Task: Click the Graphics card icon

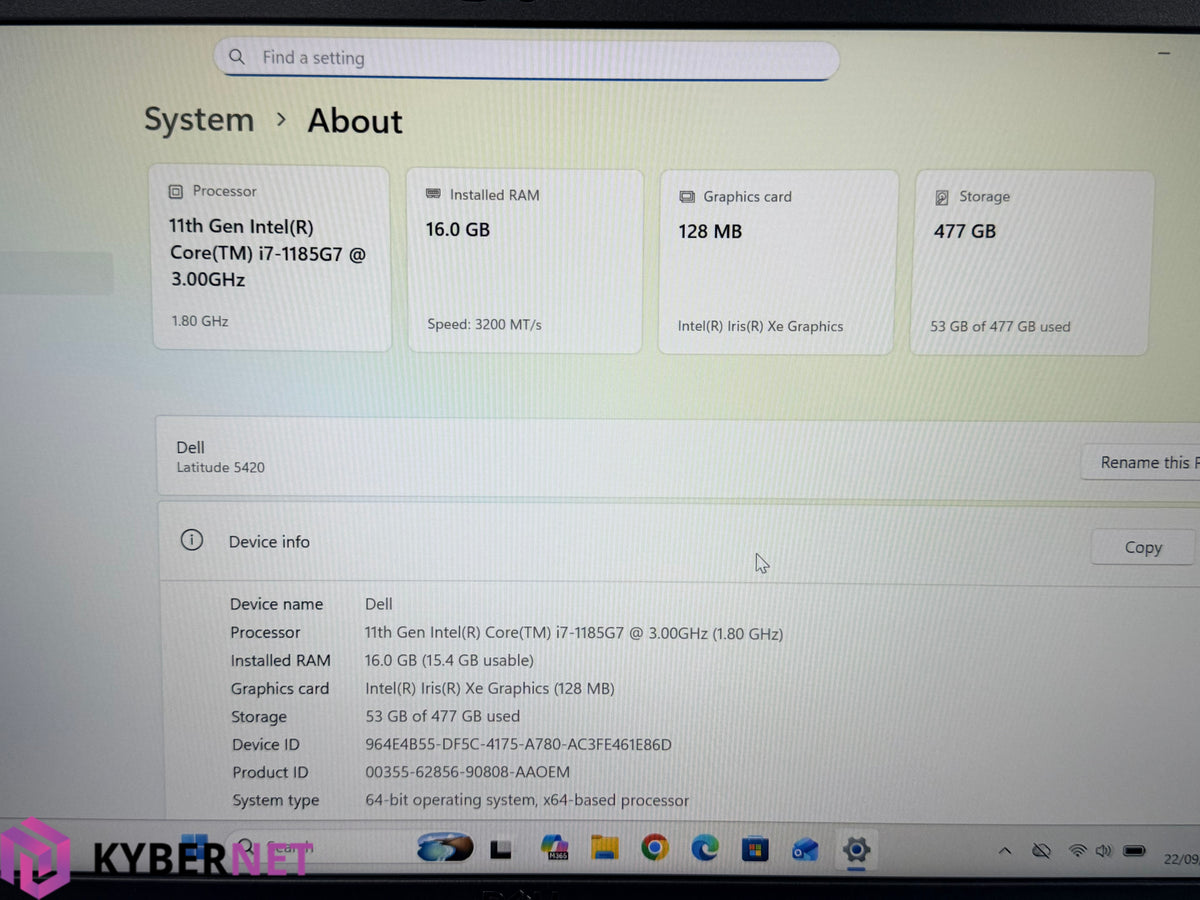Action: [687, 197]
